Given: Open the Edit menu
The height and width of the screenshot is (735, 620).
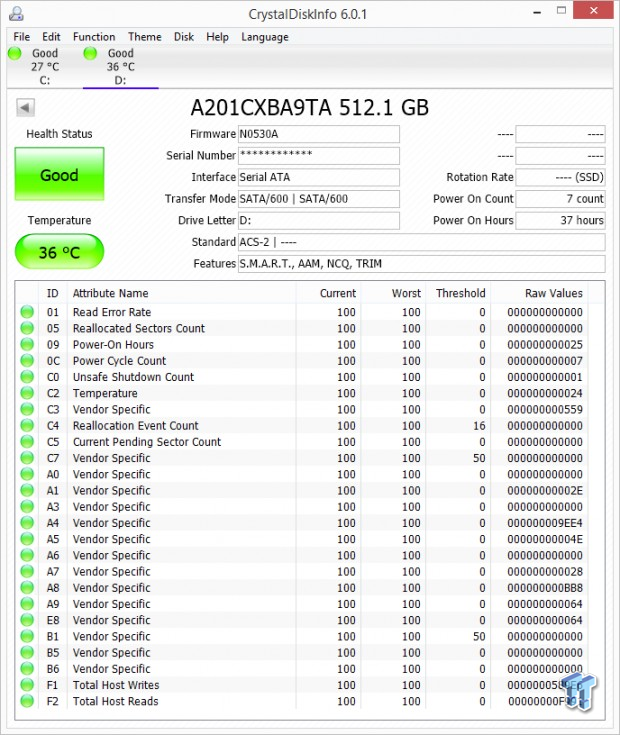Looking at the screenshot, I should tap(51, 37).
